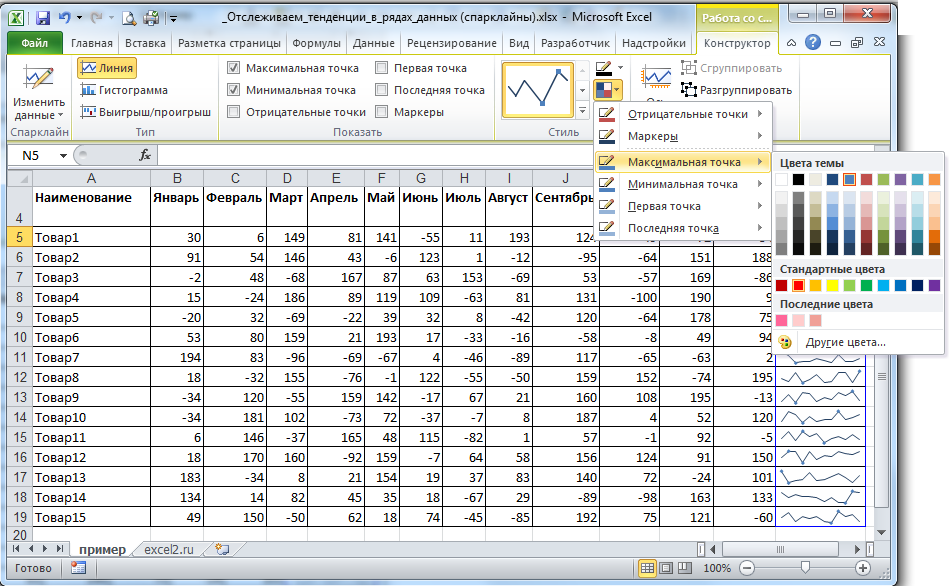Pick red swatch from Стандартные цвета
952x586 pixels.
point(798,286)
